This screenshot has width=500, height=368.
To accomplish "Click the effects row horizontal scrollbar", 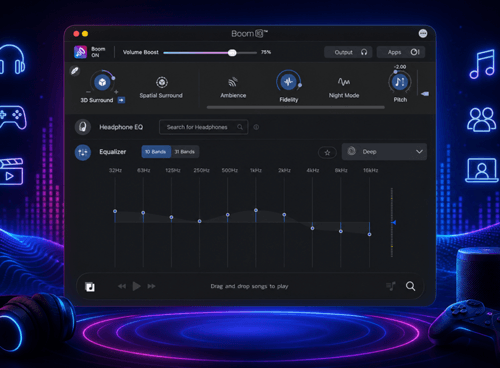I will coord(295,107).
